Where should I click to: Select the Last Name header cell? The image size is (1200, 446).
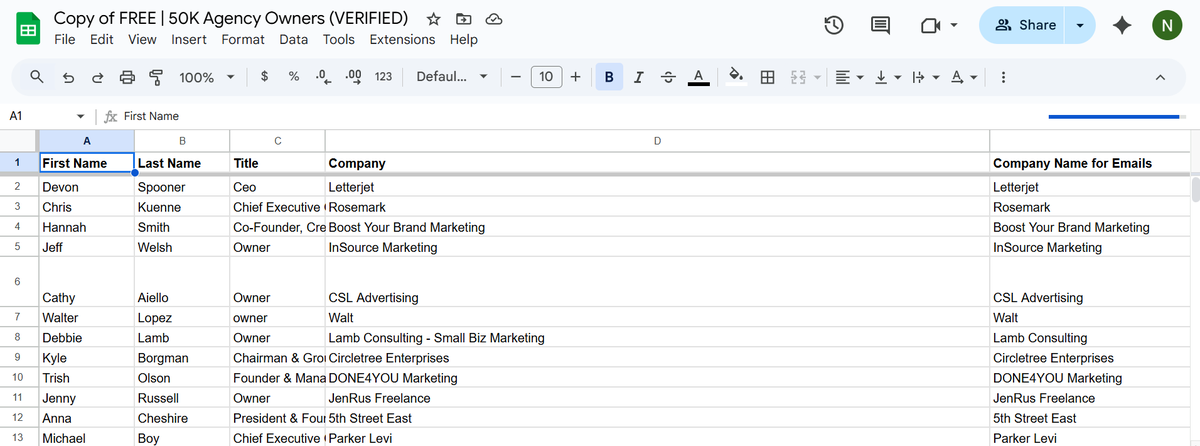[x=181, y=163]
